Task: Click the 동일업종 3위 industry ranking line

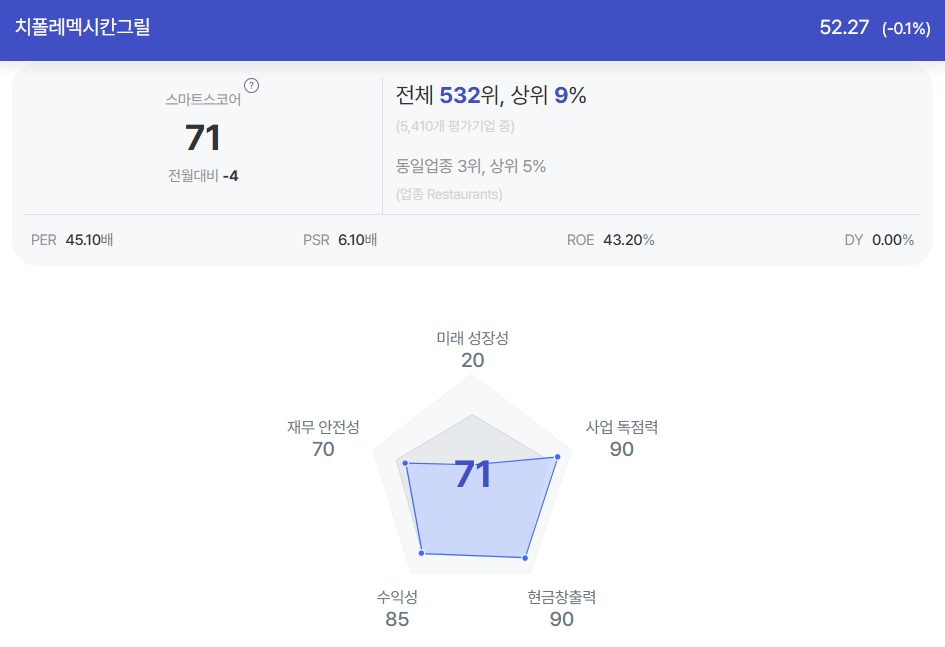Action: (471, 166)
